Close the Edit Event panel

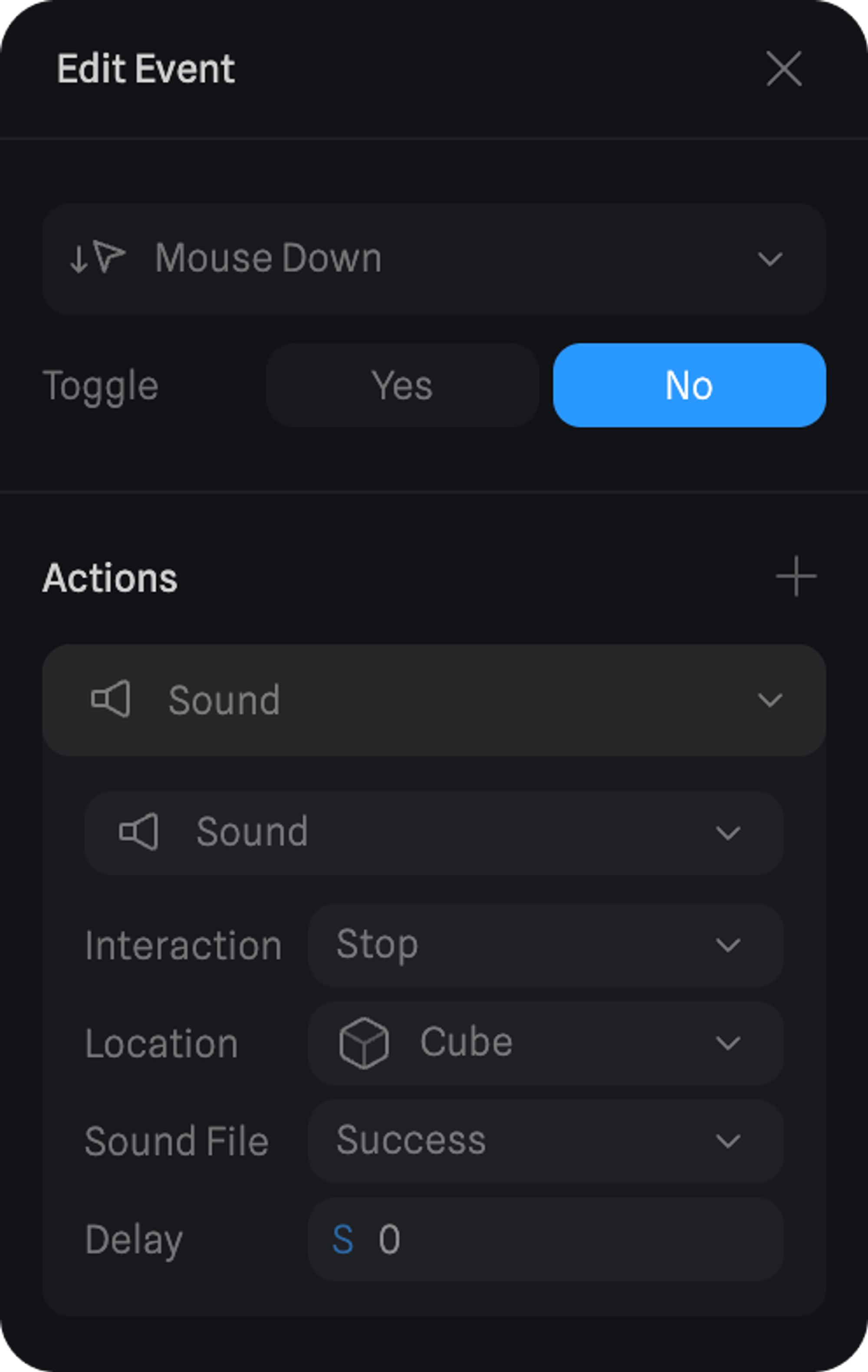point(784,69)
